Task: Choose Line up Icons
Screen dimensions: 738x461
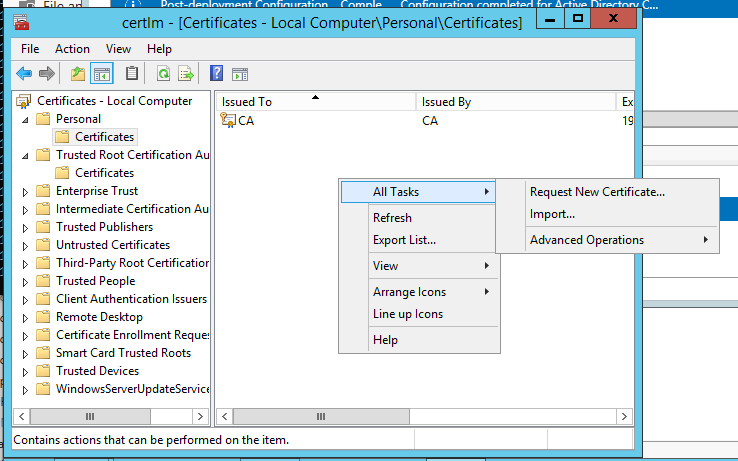Action: [x=408, y=314]
